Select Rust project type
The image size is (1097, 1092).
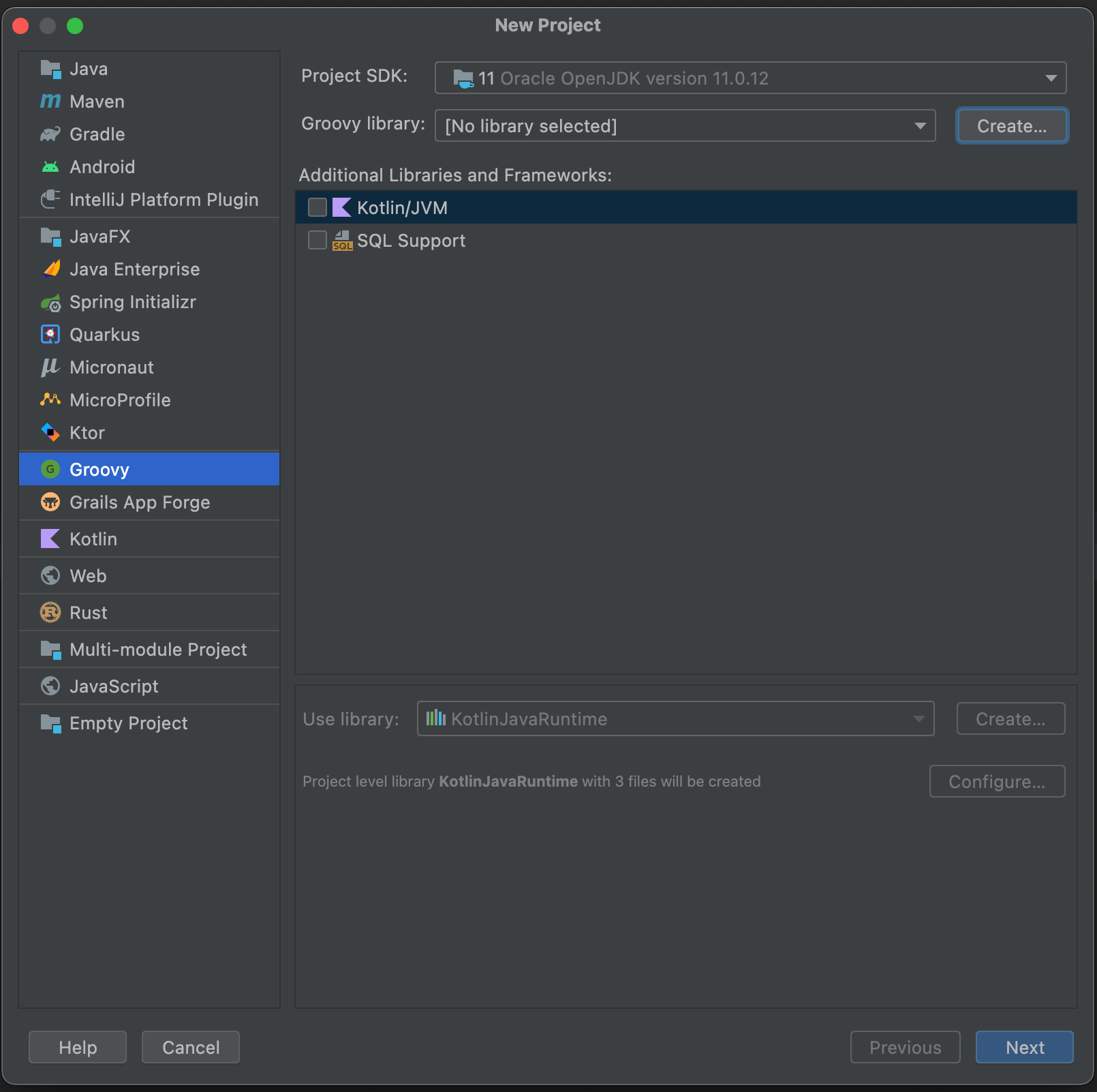tap(149, 613)
